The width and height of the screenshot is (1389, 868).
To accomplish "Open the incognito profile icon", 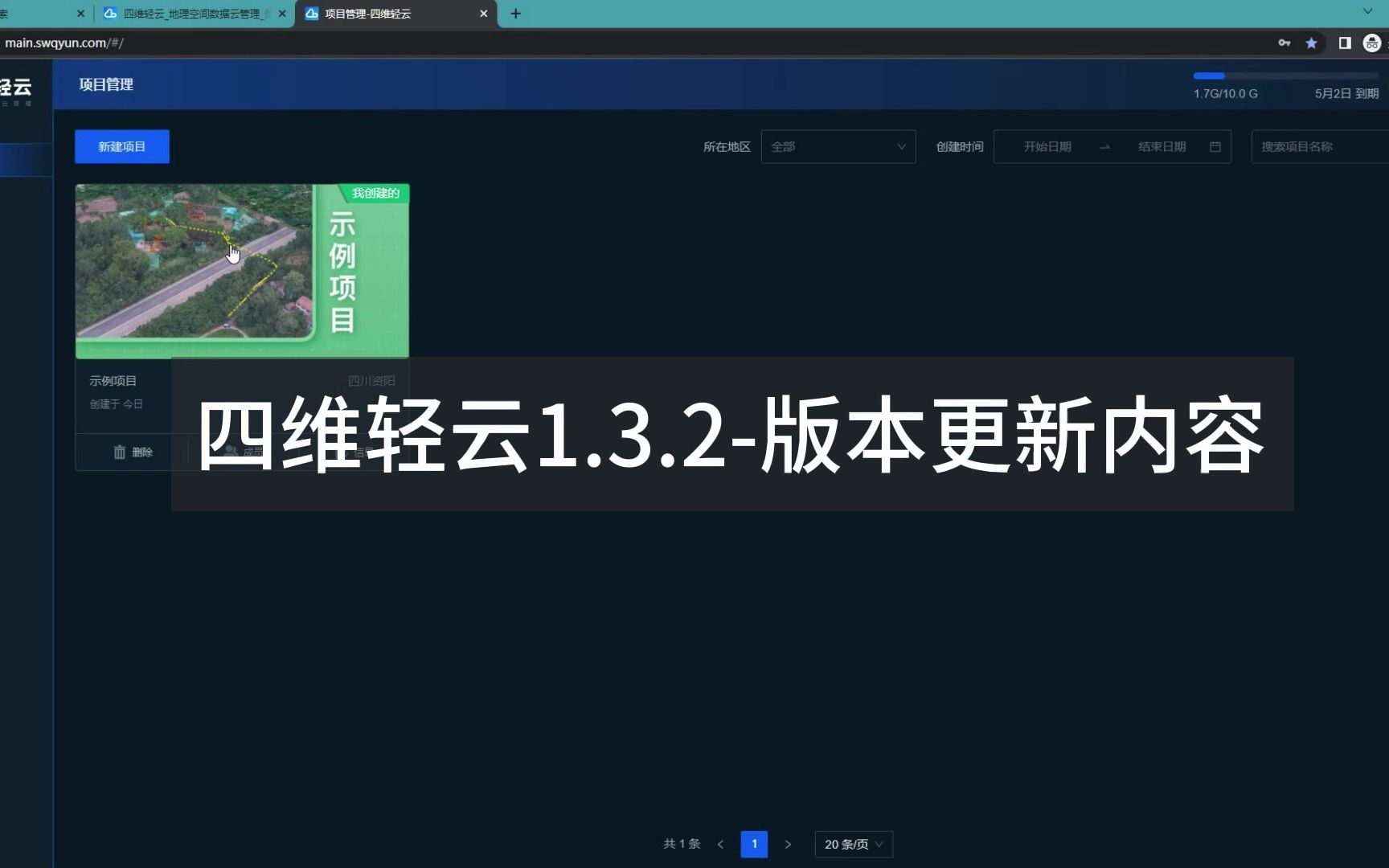I will click(1372, 43).
